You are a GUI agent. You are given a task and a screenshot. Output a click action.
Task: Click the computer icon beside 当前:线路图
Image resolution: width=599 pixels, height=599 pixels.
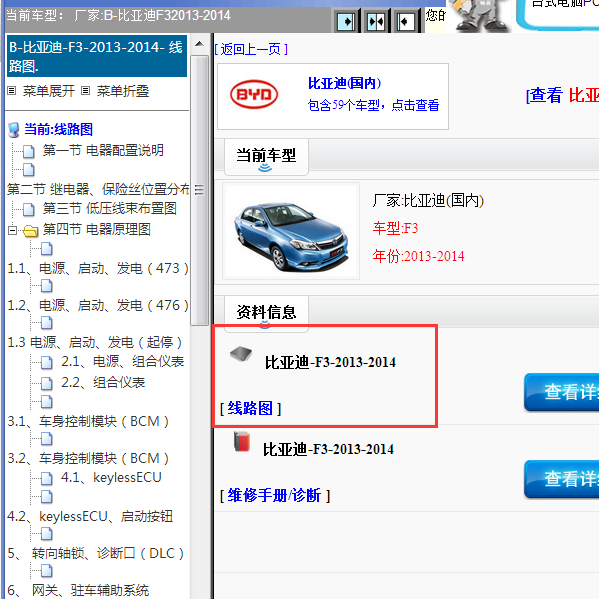pyautogui.click(x=14, y=130)
